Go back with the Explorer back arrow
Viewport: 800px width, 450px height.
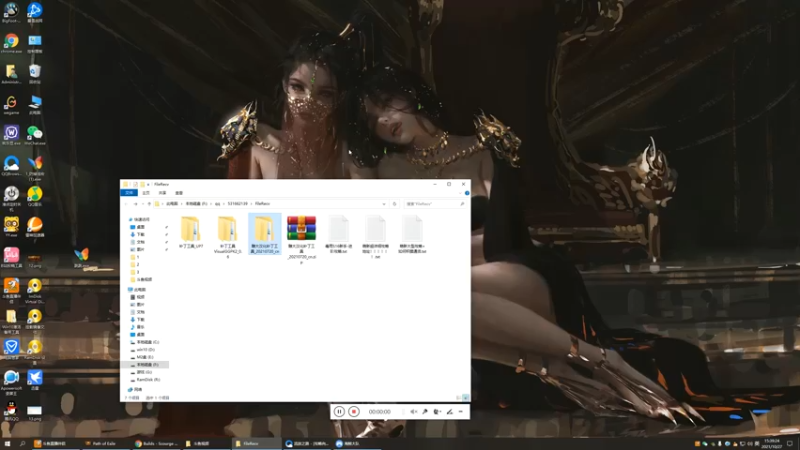127,204
